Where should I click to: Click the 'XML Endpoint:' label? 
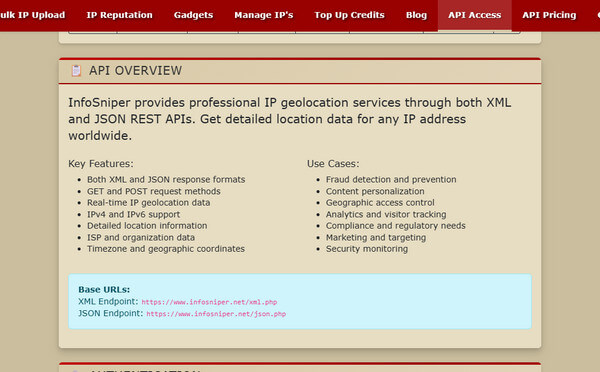point(108,302)
